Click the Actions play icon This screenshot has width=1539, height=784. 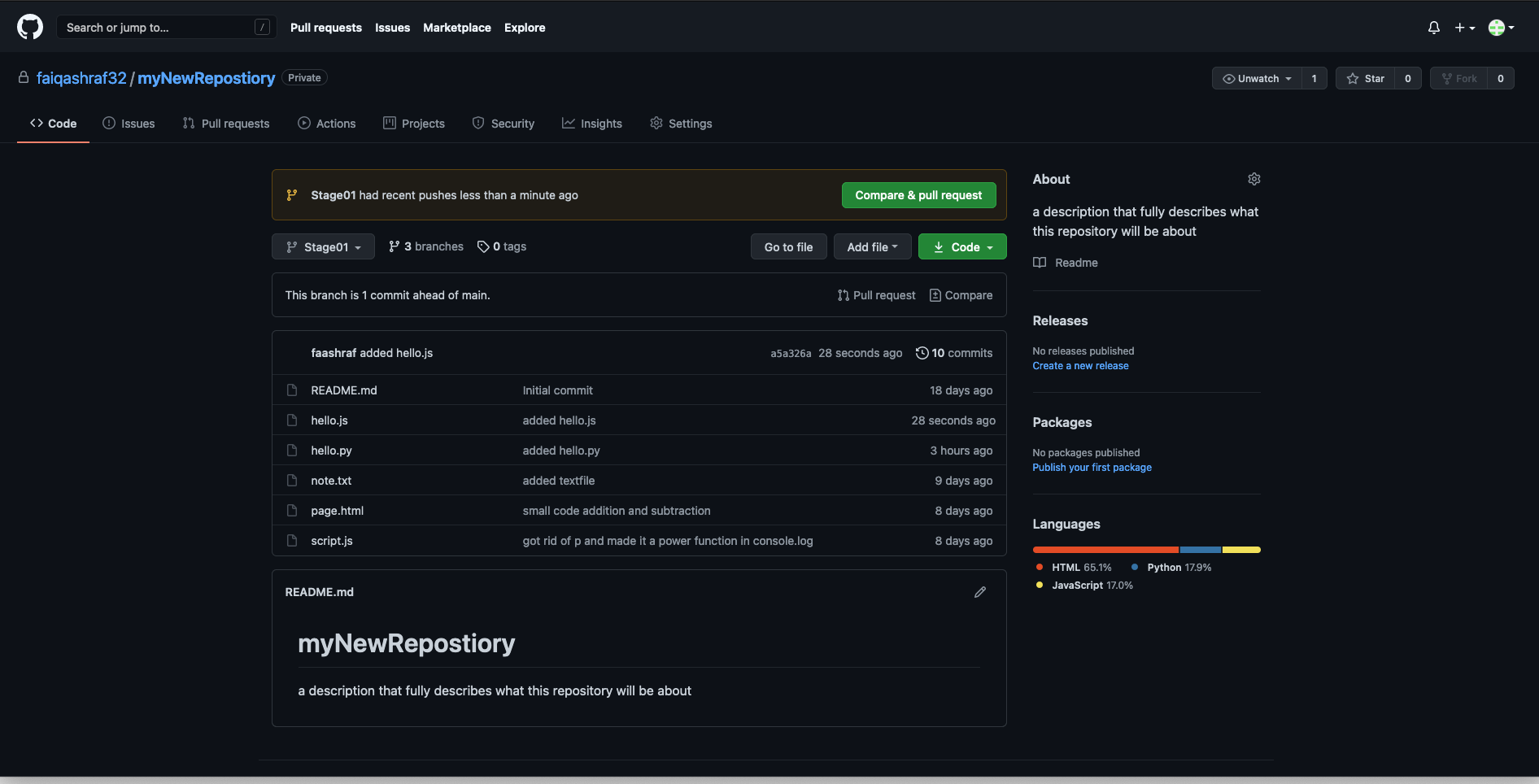[304, 123]
